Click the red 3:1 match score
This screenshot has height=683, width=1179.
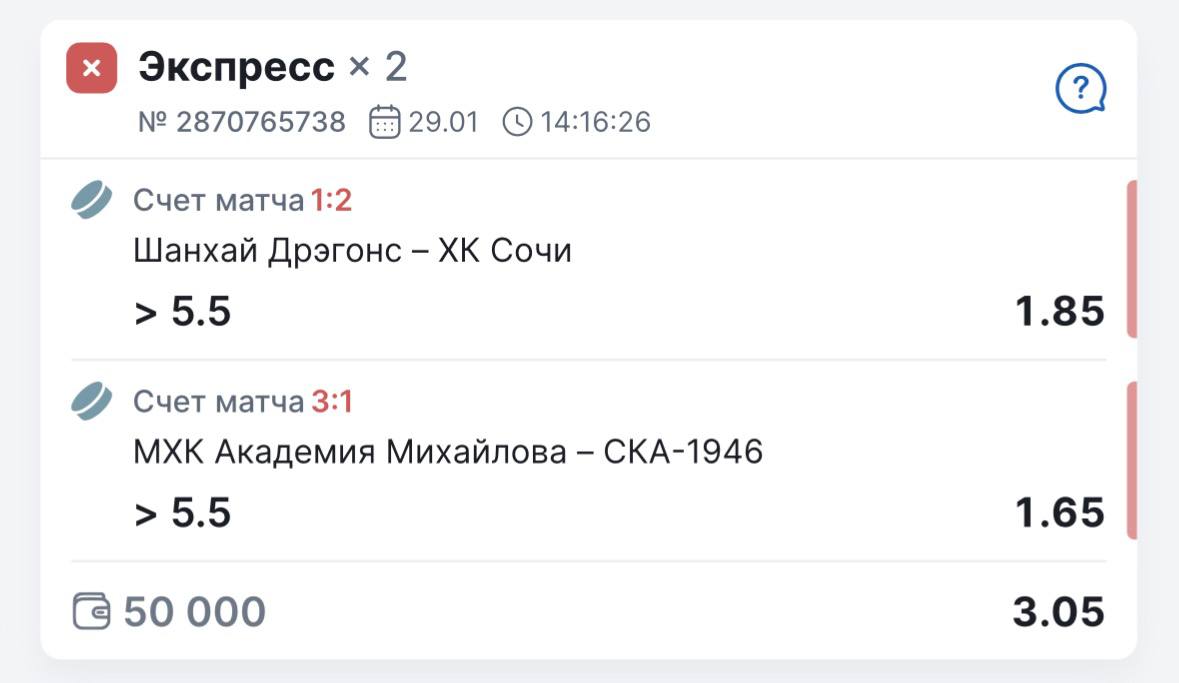coord(332,402)
